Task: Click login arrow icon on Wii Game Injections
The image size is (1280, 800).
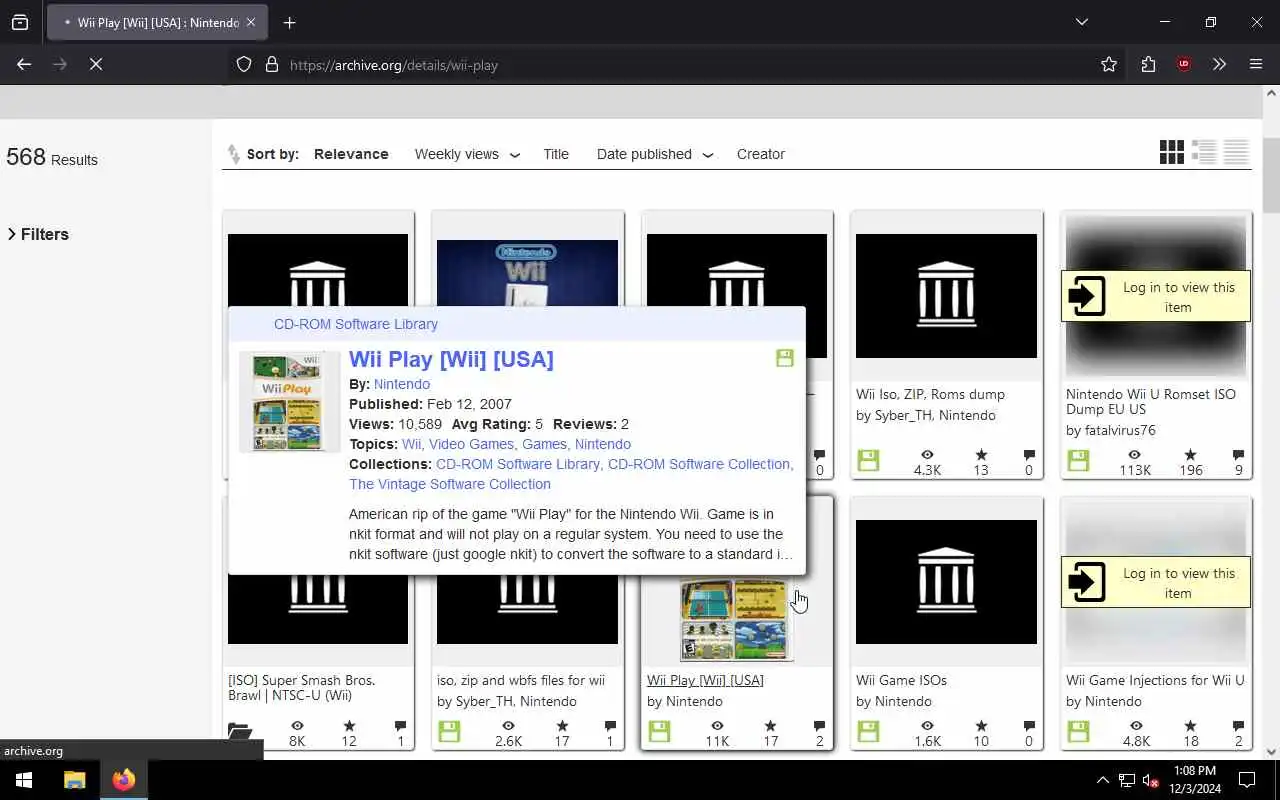Action: point(1086,582)
